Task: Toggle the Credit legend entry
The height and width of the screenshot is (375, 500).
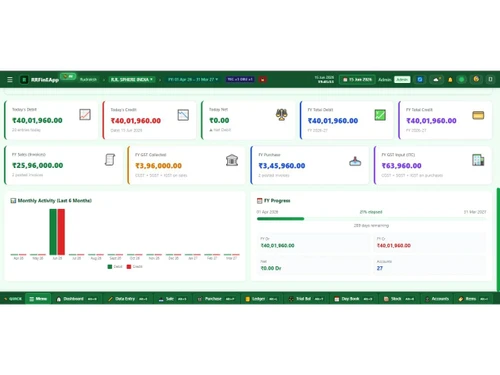Action: [135, 267]
